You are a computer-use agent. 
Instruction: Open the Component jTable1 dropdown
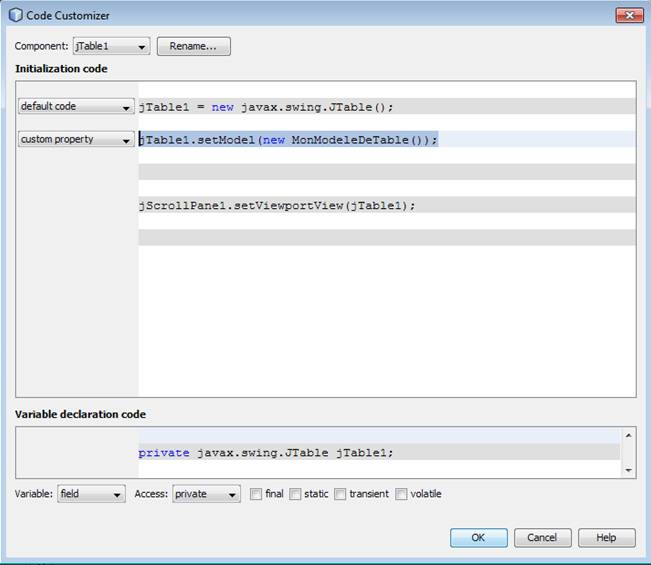(111, 46)
